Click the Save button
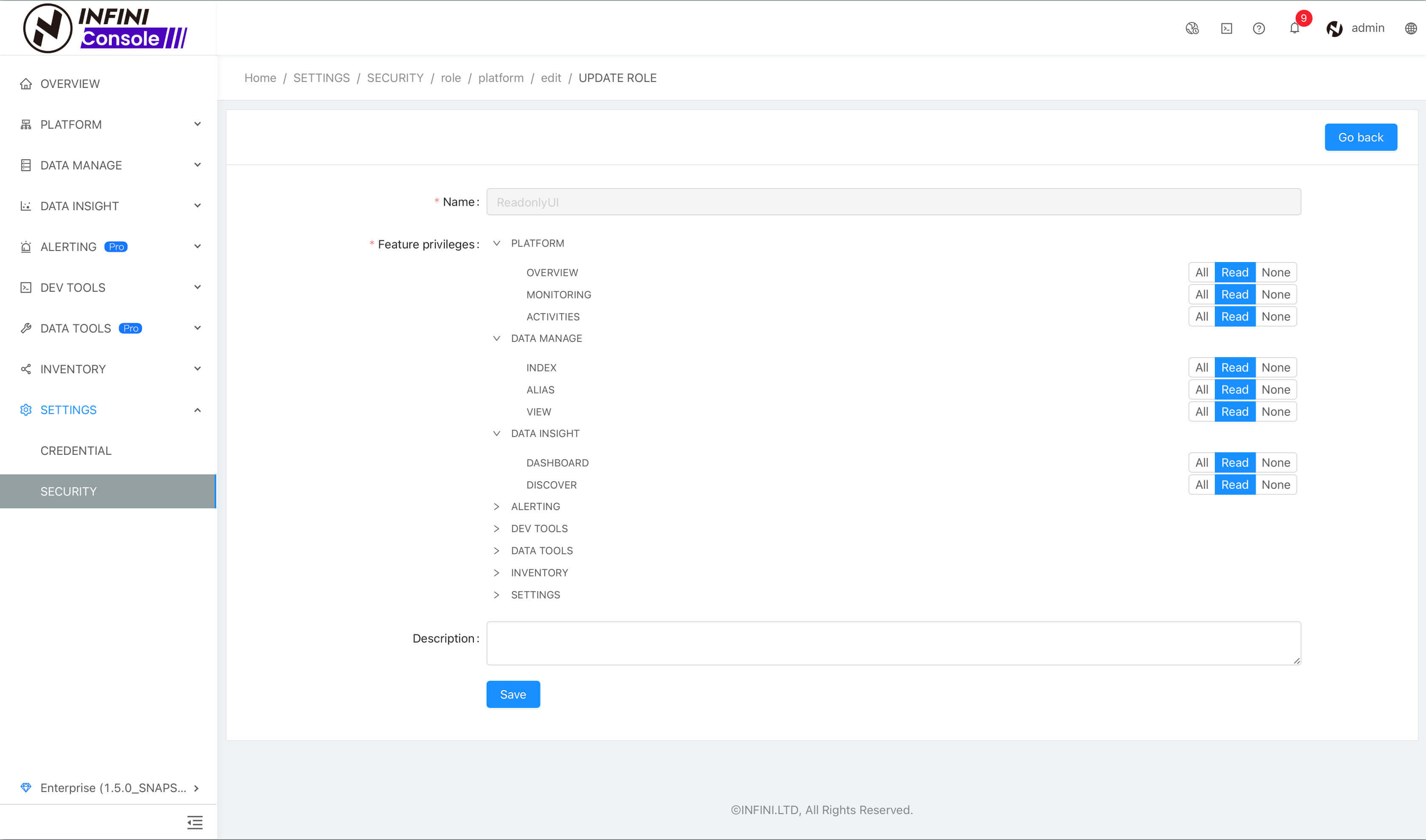Viewport: 1426px width, 840px height. [513, 694]
